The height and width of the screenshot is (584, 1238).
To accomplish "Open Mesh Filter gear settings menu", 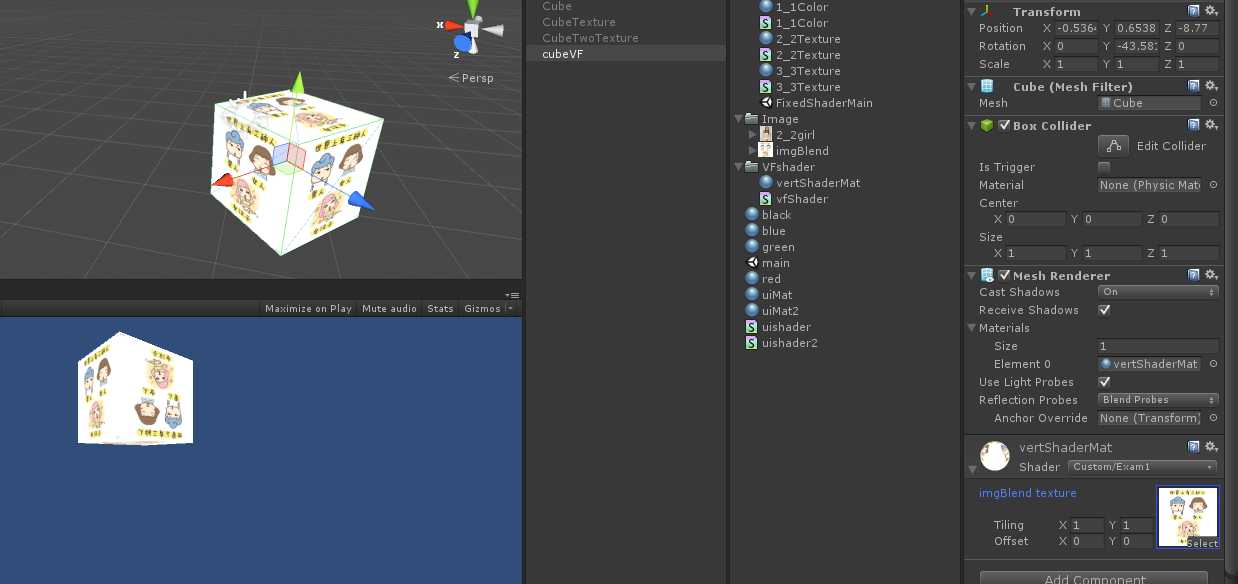I will click(x=1211, y=86).
